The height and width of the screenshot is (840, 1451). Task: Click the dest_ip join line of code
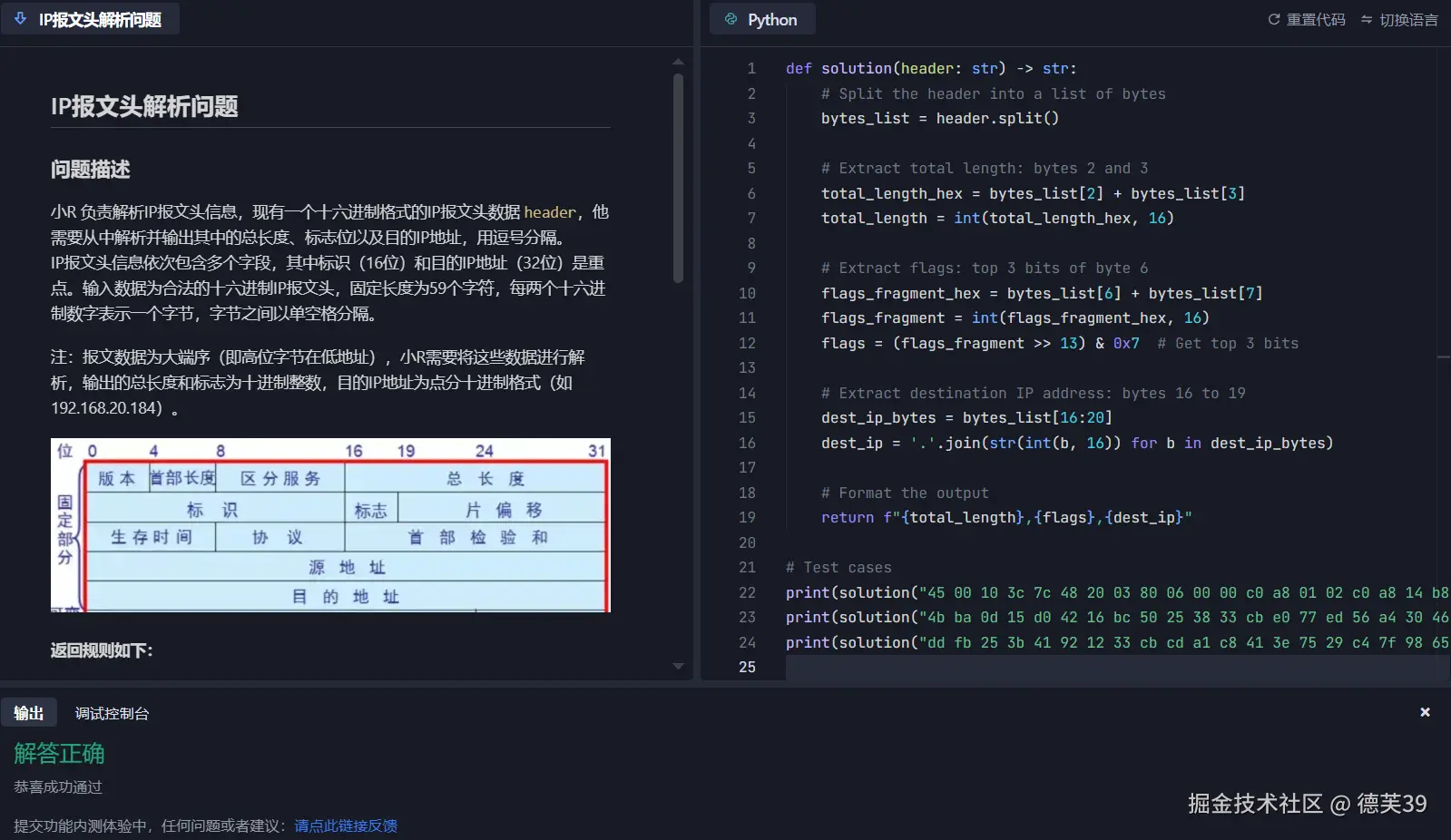click(1077, 443)
